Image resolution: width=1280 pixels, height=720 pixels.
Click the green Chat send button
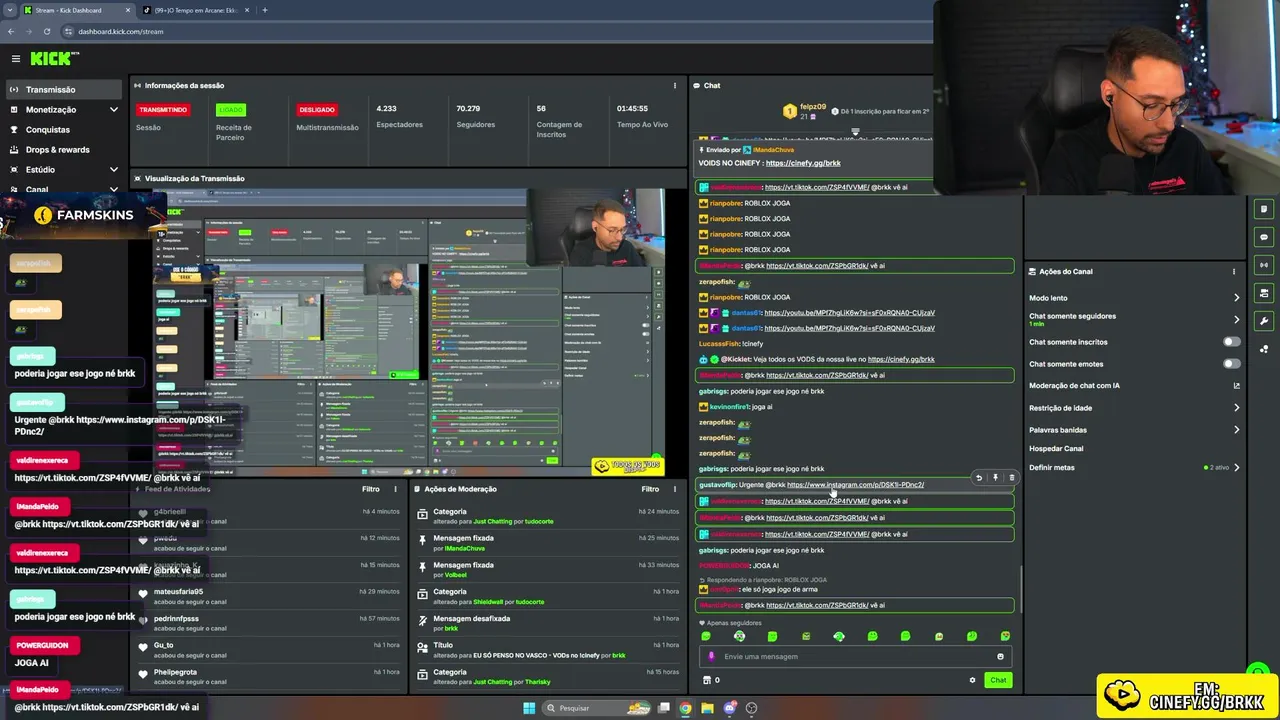(x=998, y=680)
